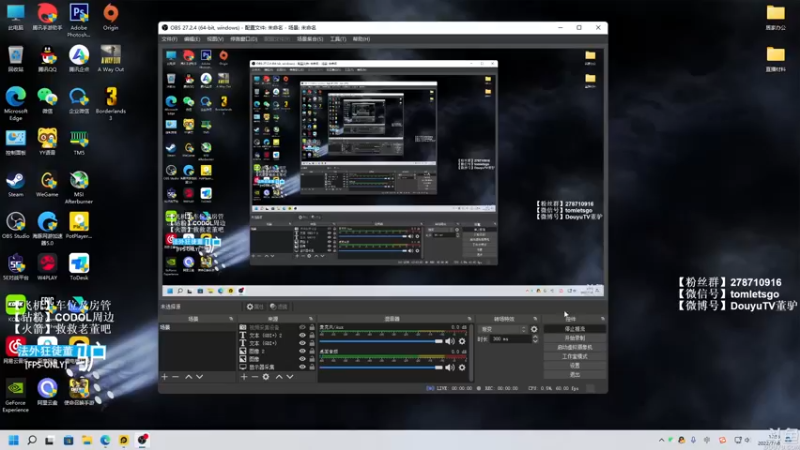Hide the 显示器采集 source
800x450 pixels.
302,367
